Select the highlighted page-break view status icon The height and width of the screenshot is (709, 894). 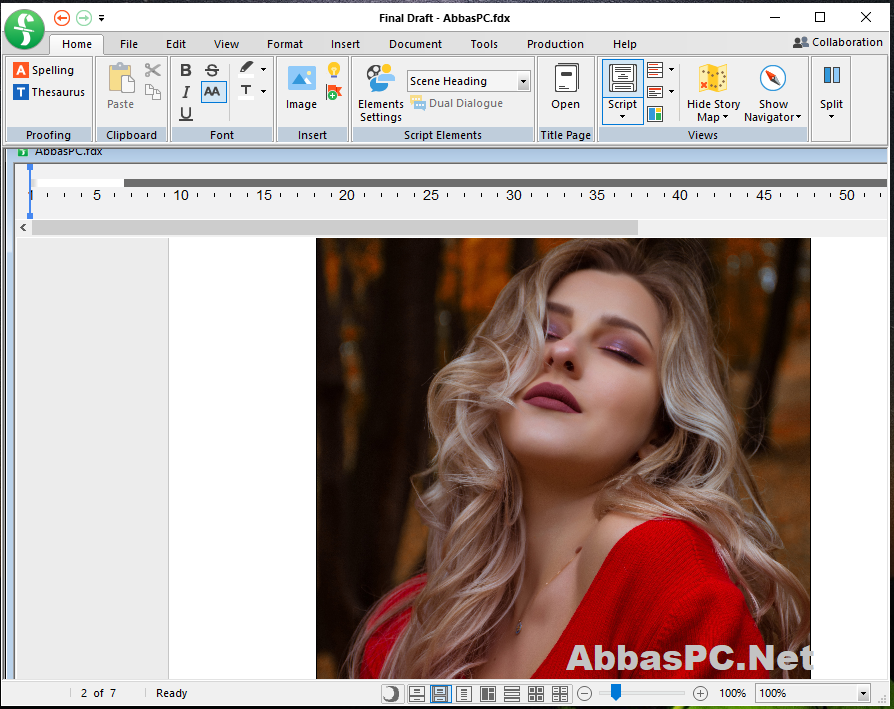(x=440, y=694)
